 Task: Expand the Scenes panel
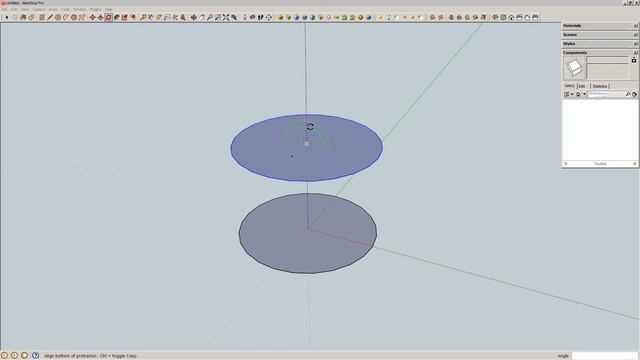click(600, 35)
